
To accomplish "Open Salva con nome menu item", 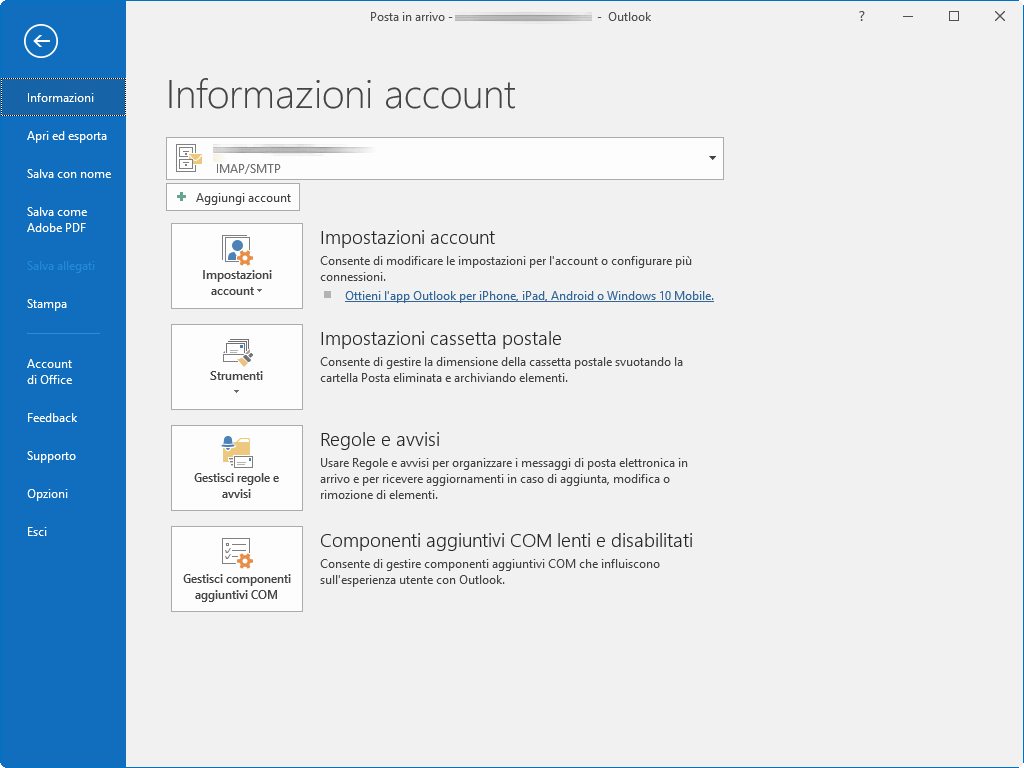I will point(68,174).
